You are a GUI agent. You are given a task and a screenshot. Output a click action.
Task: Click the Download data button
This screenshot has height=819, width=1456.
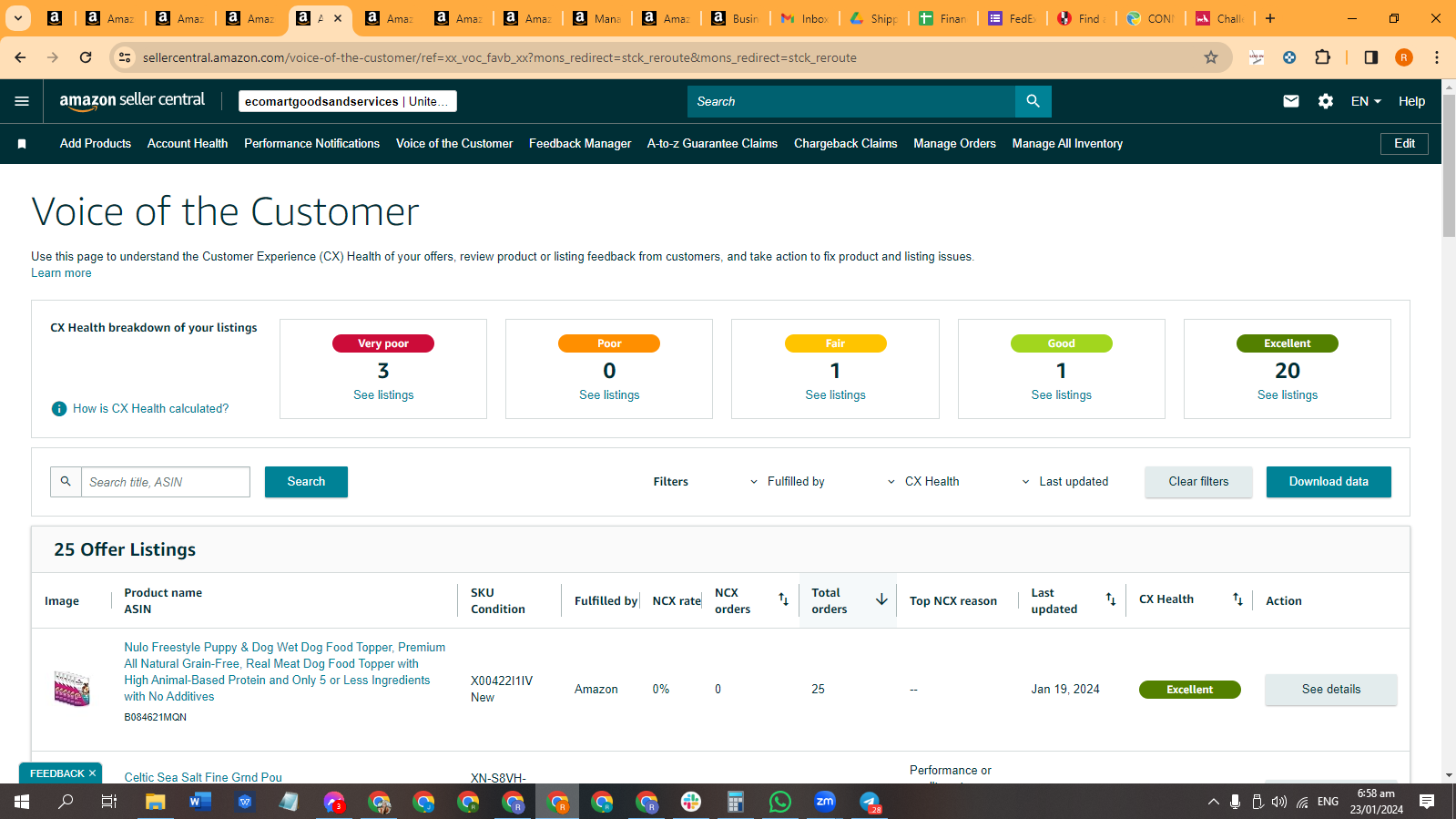(x=1329, y=482)
